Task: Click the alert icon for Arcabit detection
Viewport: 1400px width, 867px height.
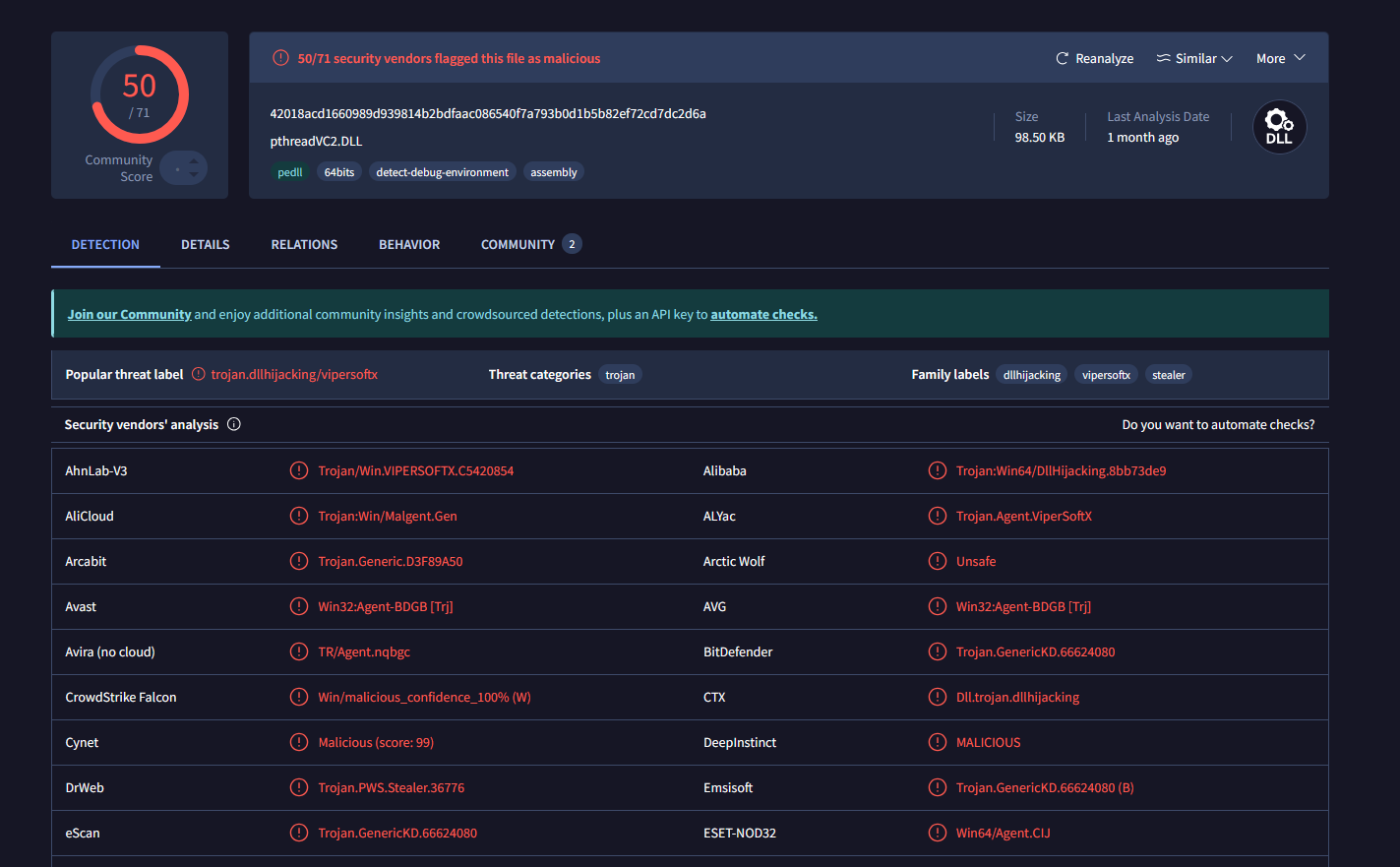Action: pyautogui.click(x=299, y=561)
